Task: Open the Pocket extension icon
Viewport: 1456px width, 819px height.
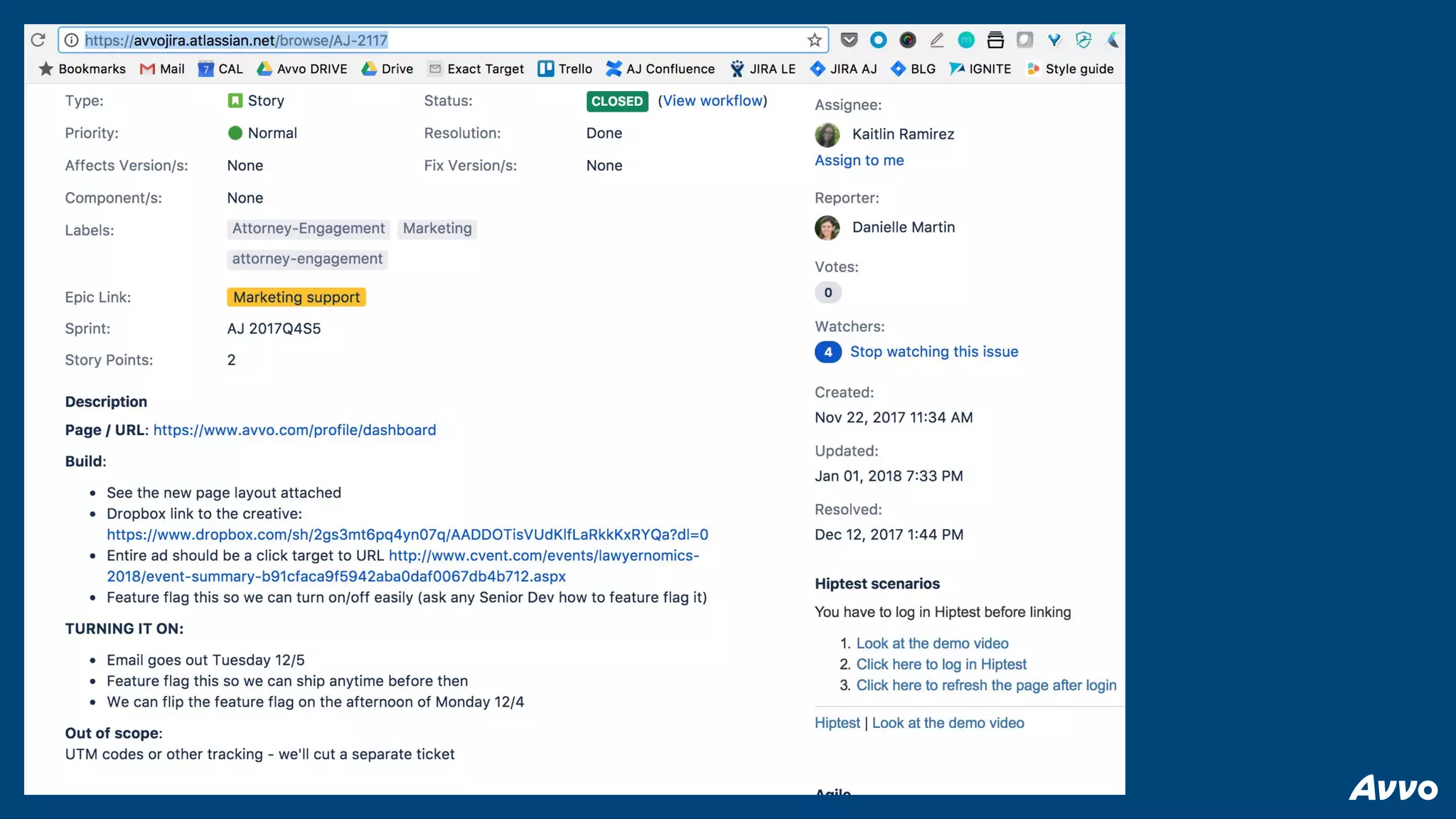Action: 849,41
